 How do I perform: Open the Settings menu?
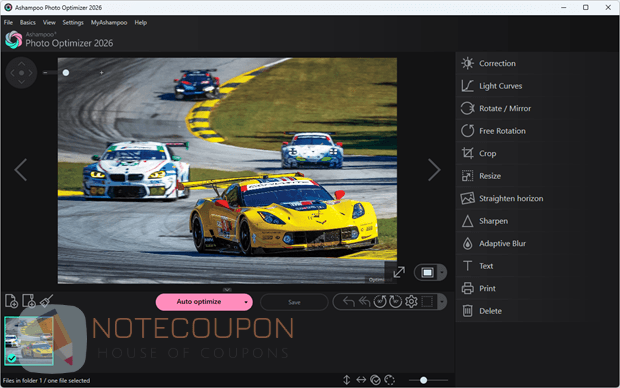point(73,23)
